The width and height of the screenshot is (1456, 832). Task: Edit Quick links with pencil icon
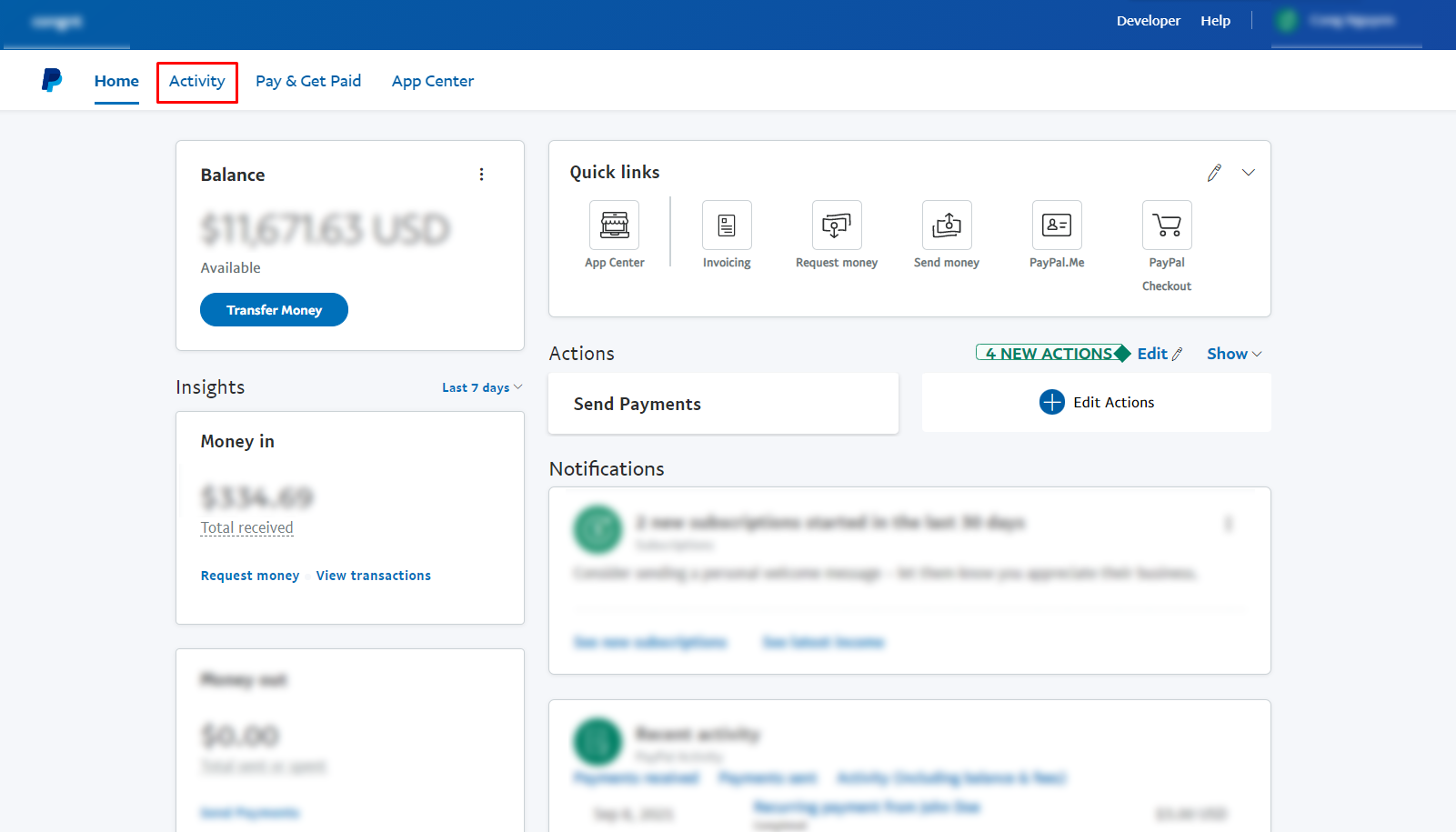coord(1214,173)
